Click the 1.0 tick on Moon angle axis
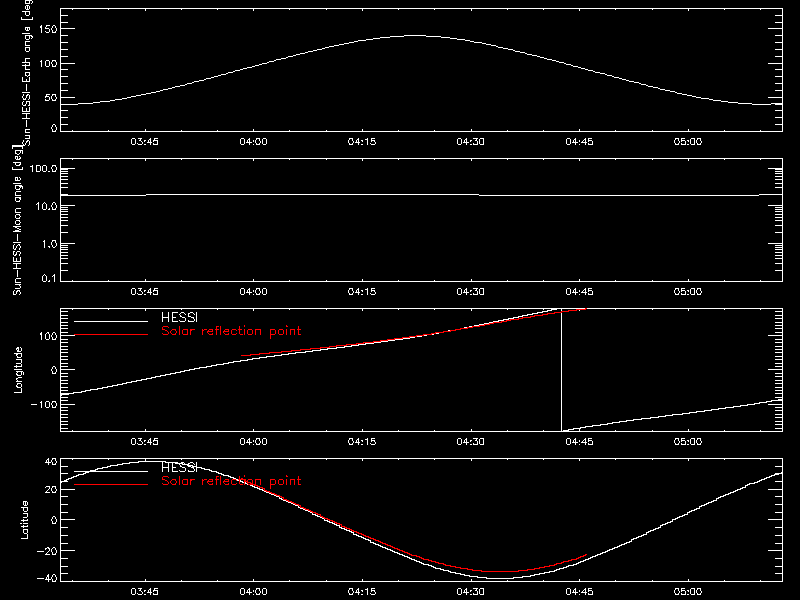The height and width of the screenshot is (600, 800). [x=49, y=244]
